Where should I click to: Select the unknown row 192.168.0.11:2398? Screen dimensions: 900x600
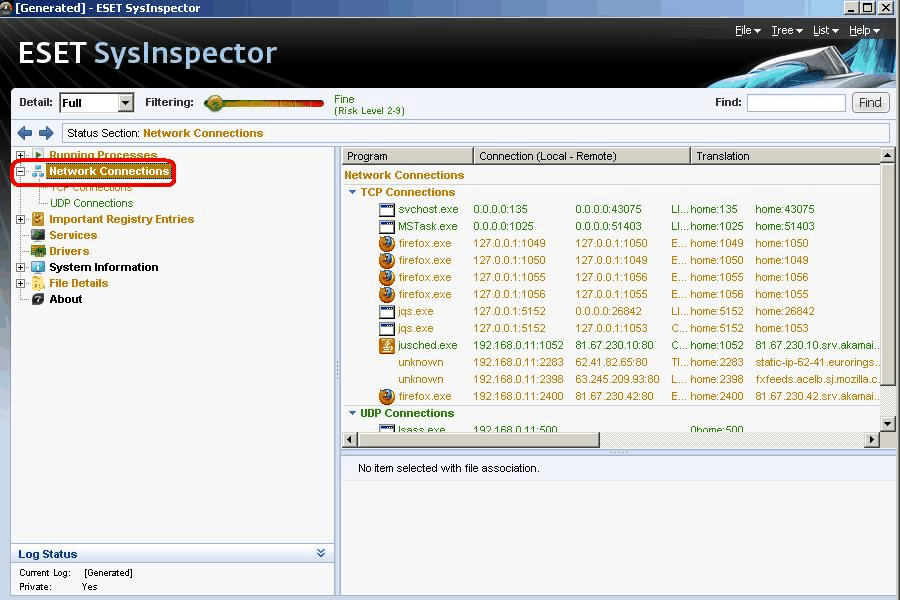pos(611,379)
